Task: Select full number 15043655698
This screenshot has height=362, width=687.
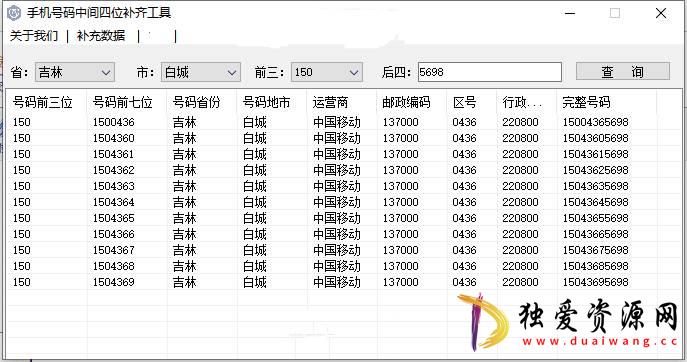Action: [x=595, y=218]
